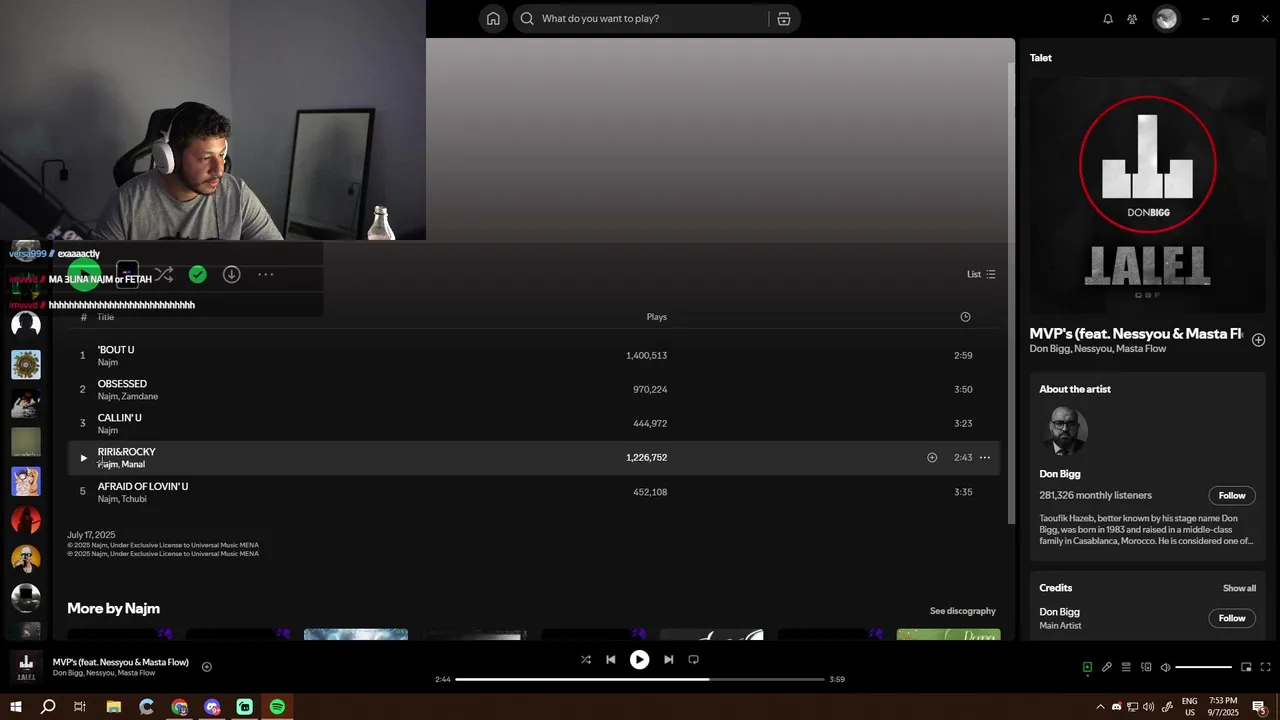1280x720 pixels.
Task: Open Windows system volume tray icon
Action: click(1149, 707)
